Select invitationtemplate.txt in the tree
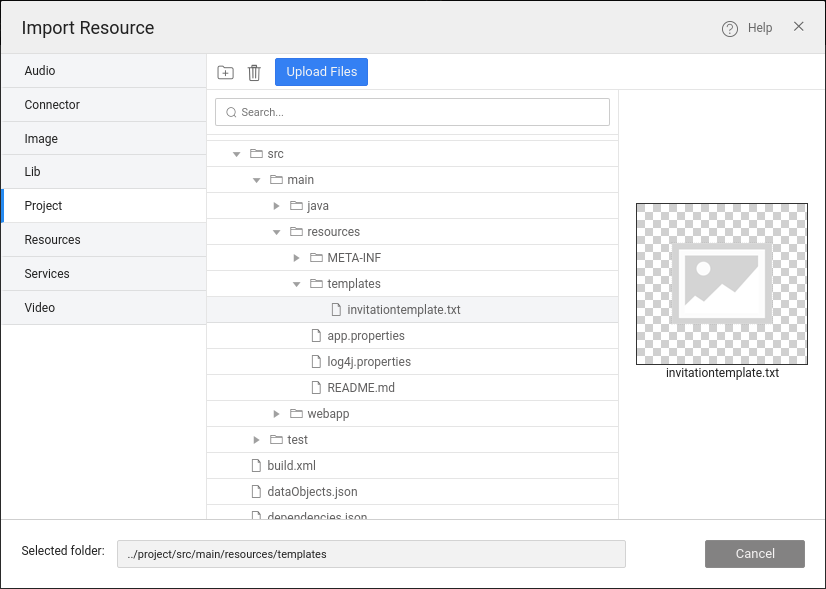 coord(403,310)
